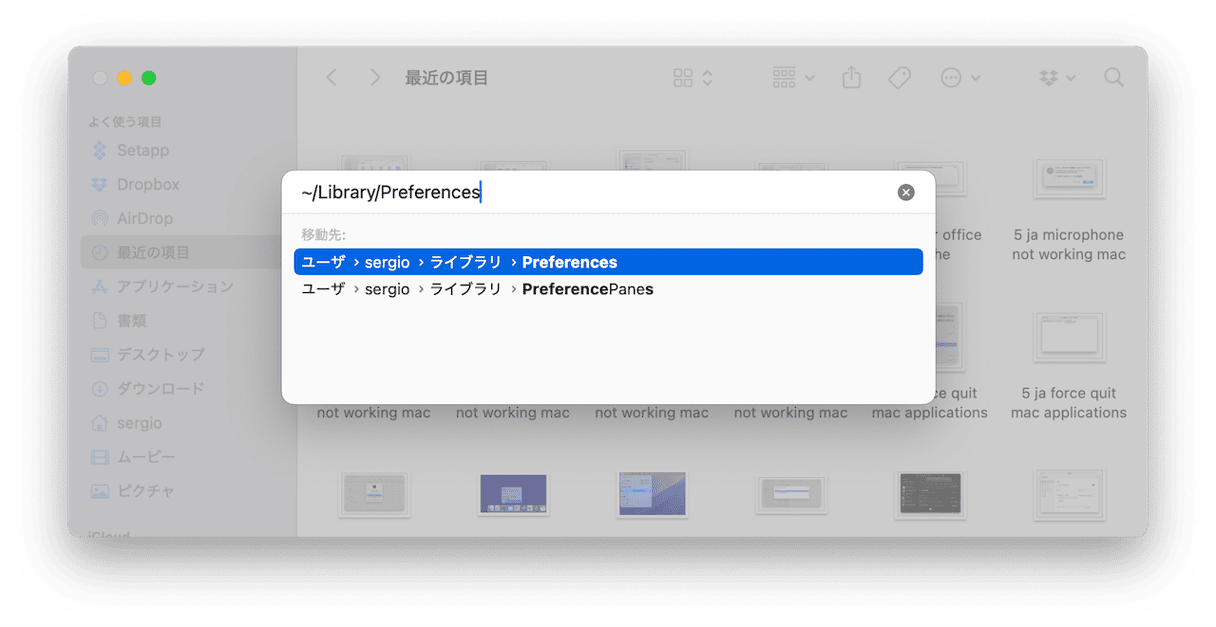Go forward with the right arrow

pos(375,78)
